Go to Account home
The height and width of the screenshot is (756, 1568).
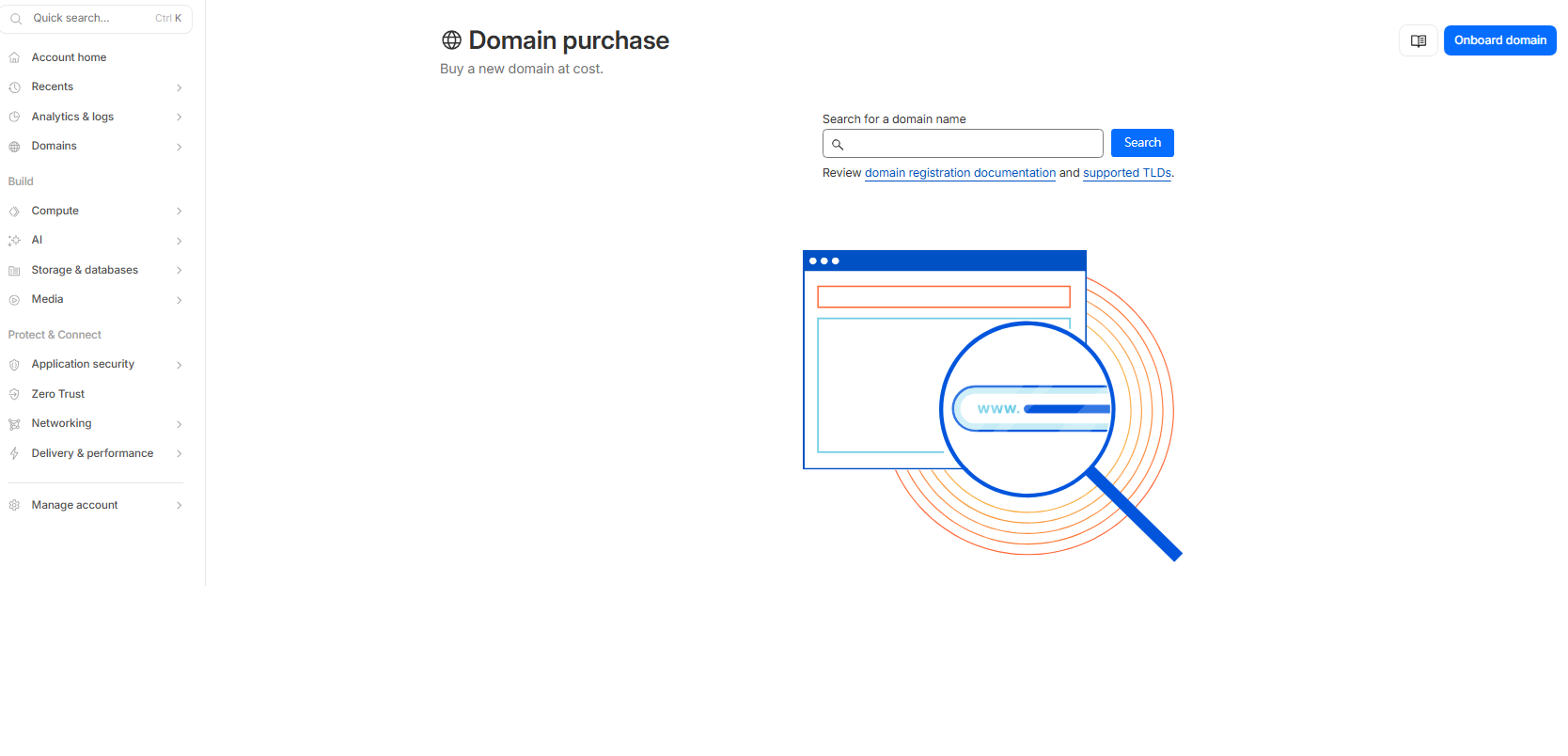[69, 57]
